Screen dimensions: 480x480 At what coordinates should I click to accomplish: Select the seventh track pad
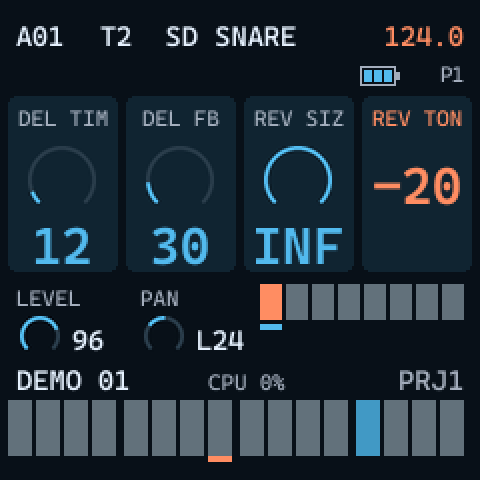(x=427, y=302)
